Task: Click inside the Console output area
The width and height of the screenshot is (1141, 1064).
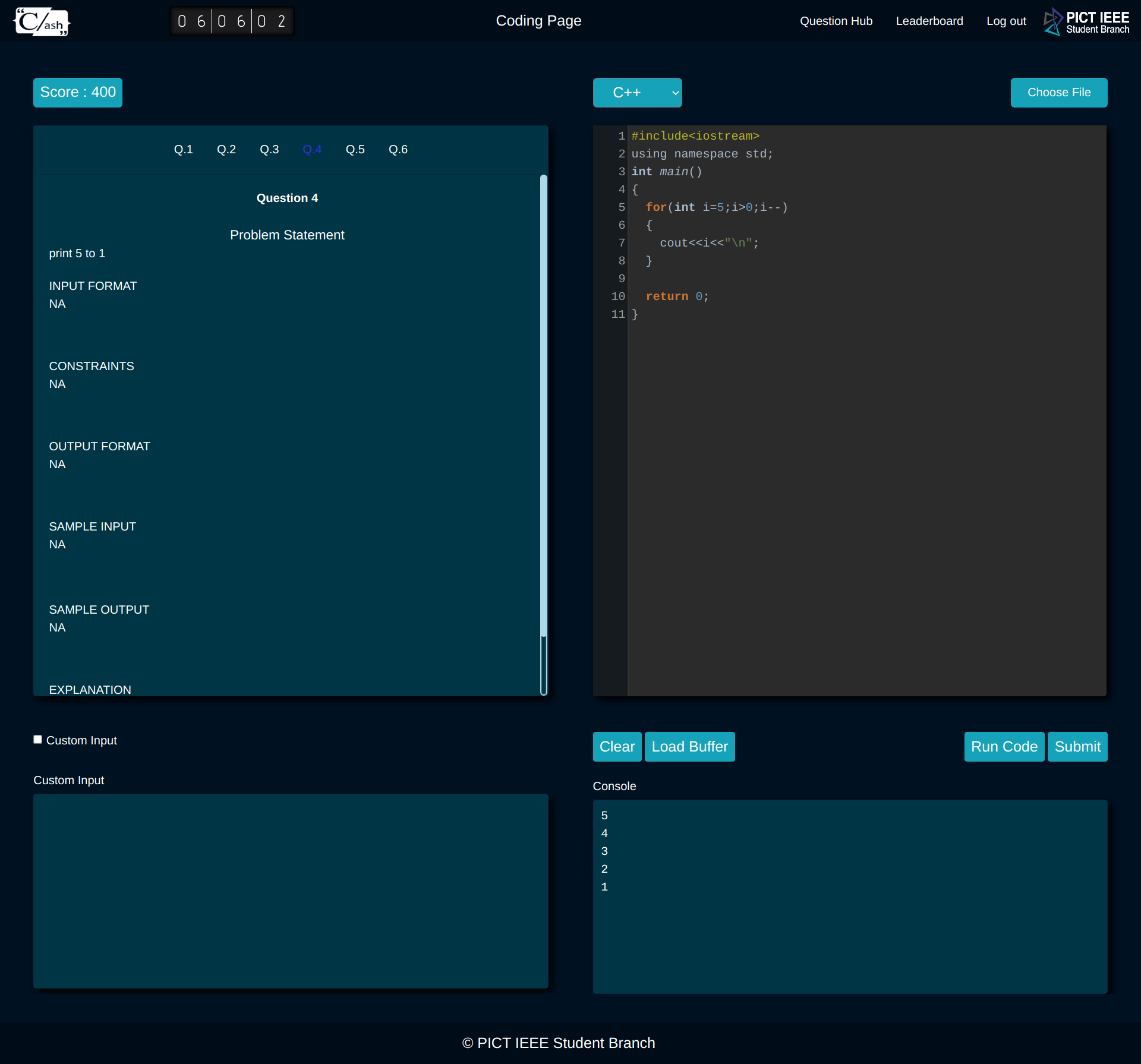Action: coord(850,896)
